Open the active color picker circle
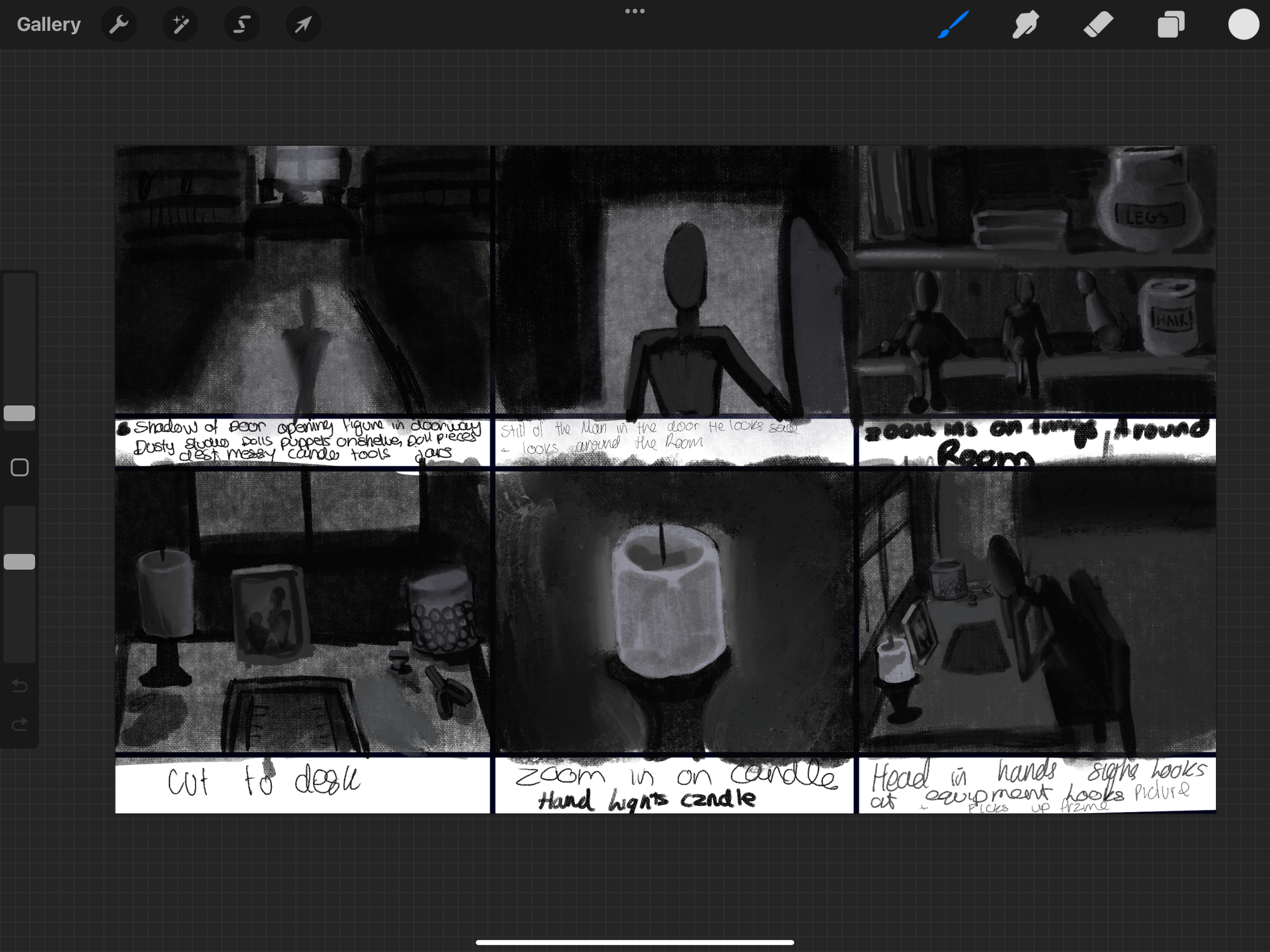This screenshot has height=952, width=1270. [x=1243, y=25]
